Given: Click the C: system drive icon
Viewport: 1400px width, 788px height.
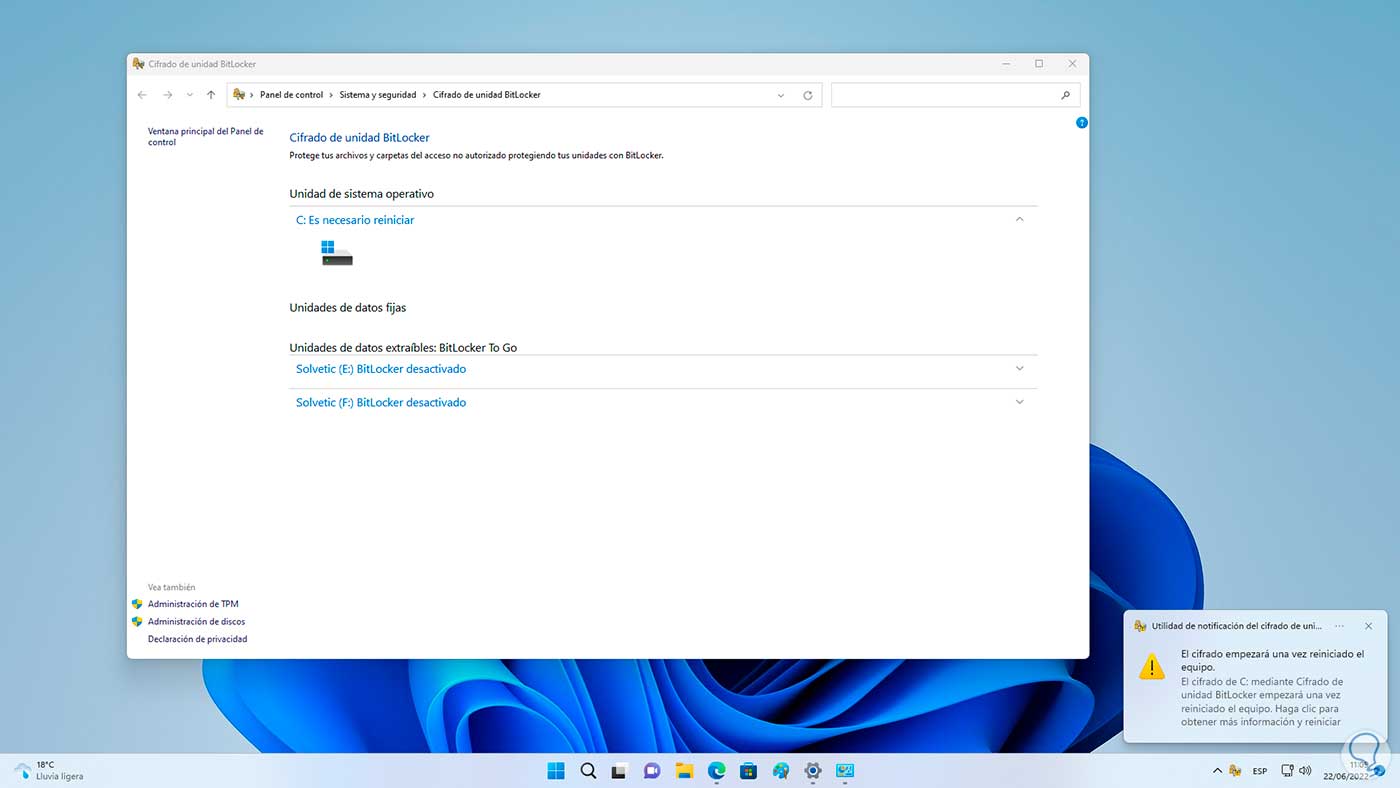Looking at the screenshot, I should [337, 253].
